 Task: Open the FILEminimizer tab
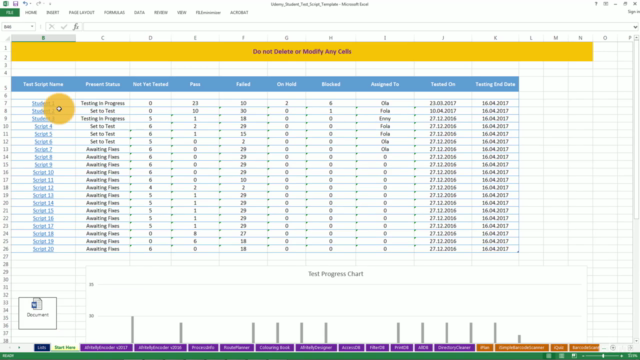coord(208,13)
